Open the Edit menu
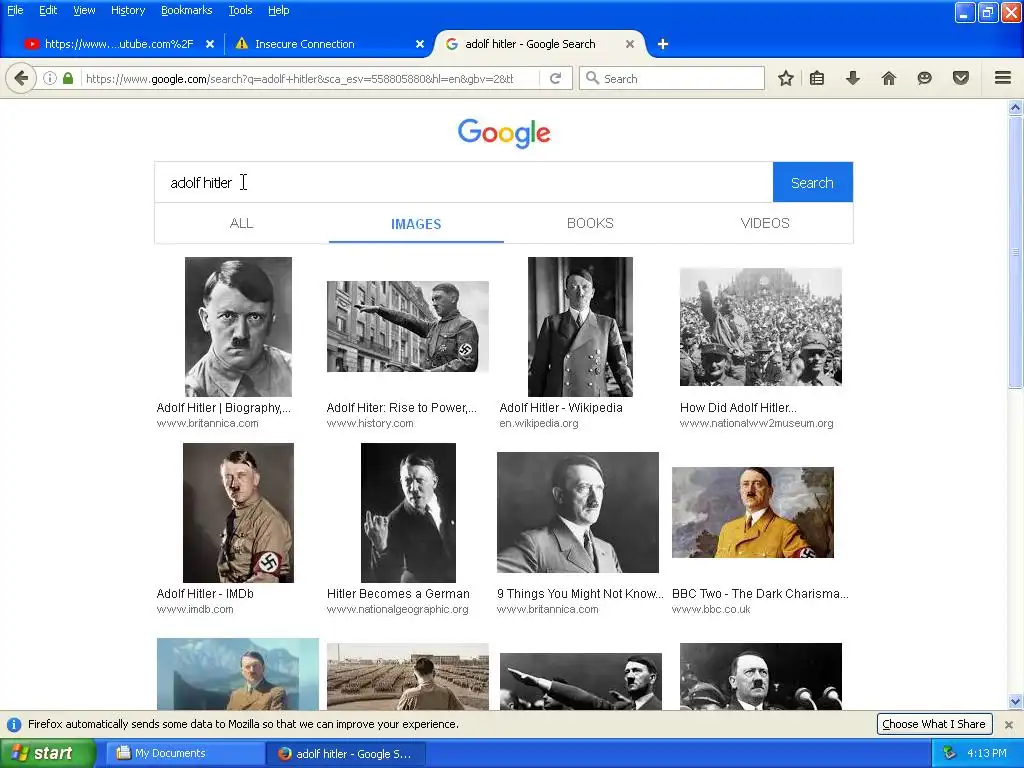 tap(48, 10)
